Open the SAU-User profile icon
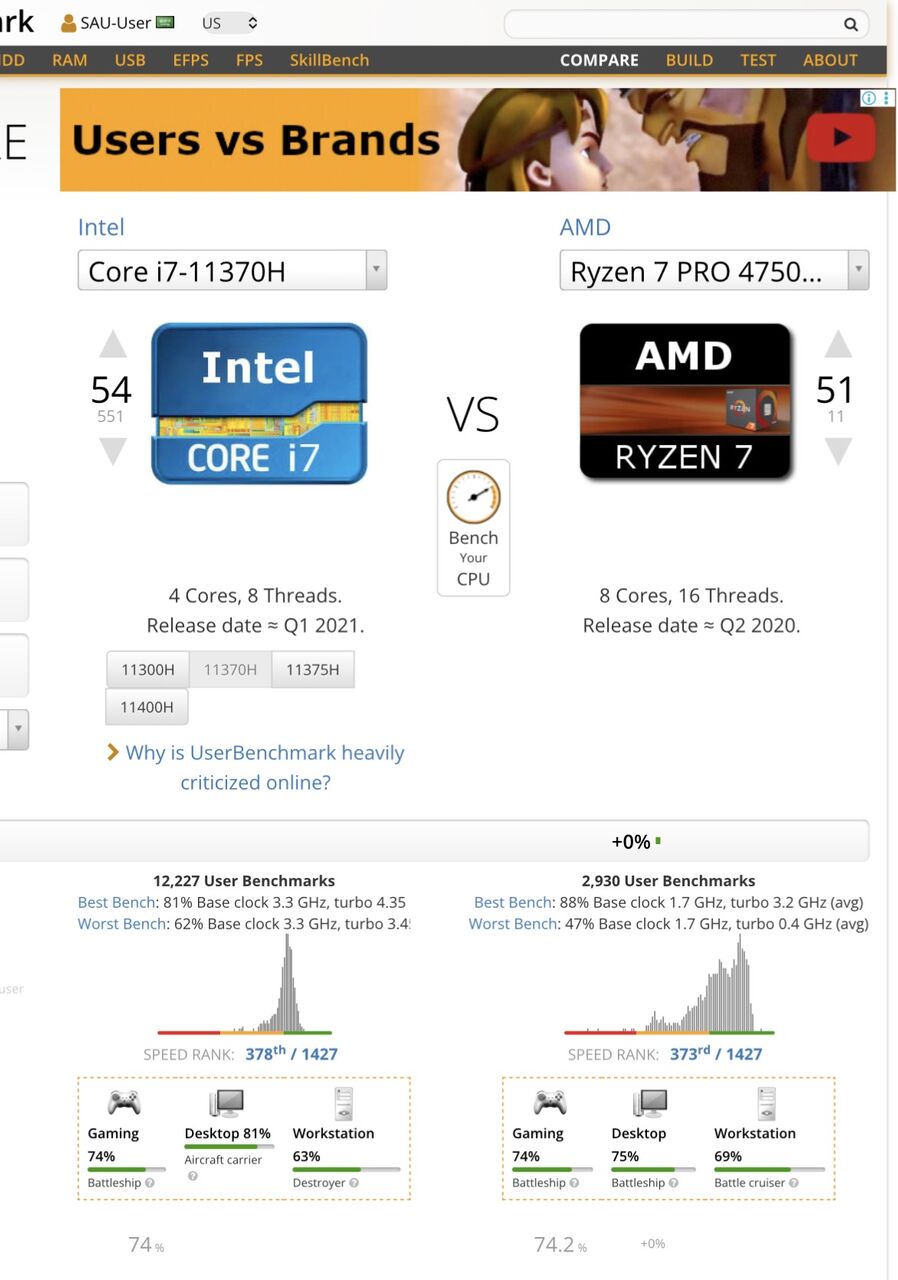Image resolution: width=898 pixels, height=1280 pixels. point(69,23)
